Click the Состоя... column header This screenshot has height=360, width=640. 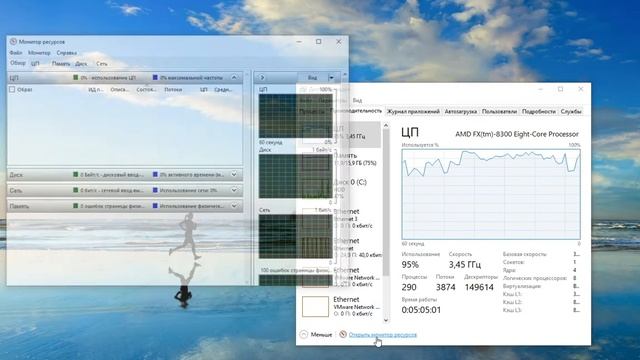click(x=146, y=89)
